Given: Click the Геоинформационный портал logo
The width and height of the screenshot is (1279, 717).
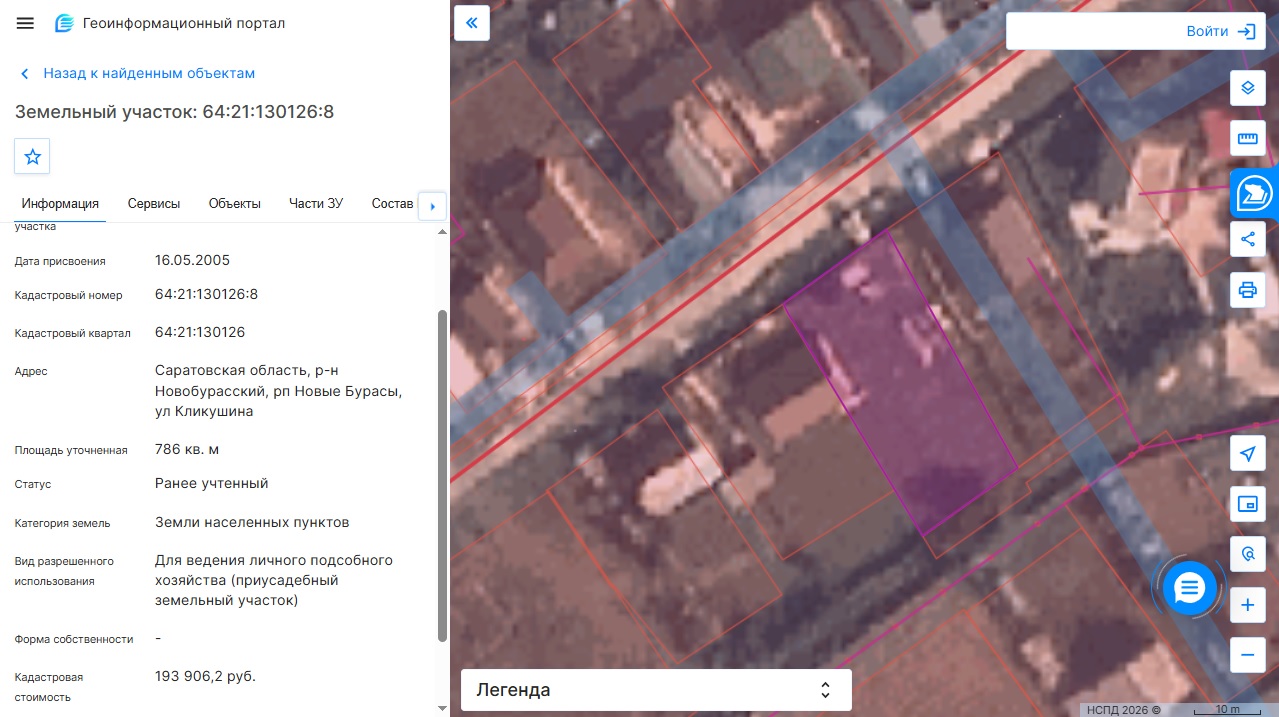Looking at the screenshot, I should (170, 23).
